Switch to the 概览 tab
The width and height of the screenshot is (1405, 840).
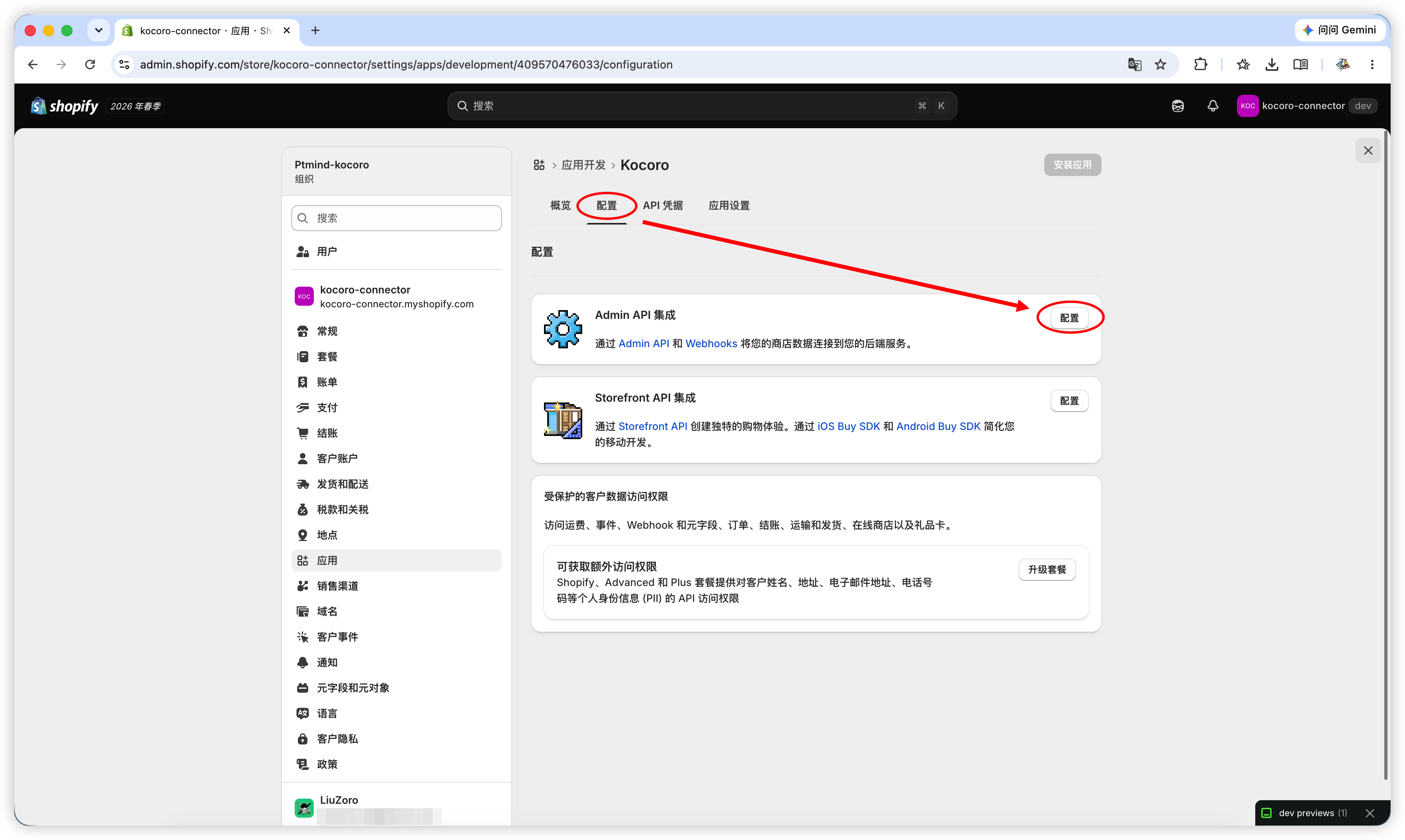pyautogui.click(x=560, y=205)
